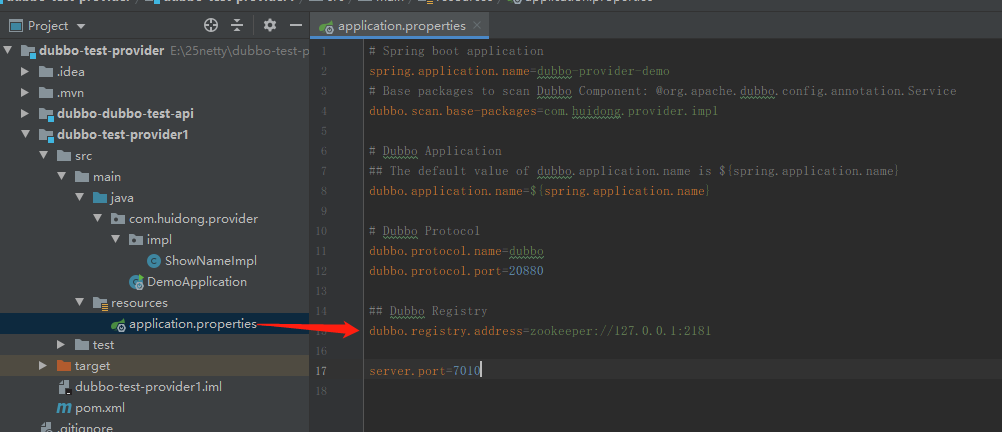Select the src folder label

pyautogui.click(x=83, y=156)
